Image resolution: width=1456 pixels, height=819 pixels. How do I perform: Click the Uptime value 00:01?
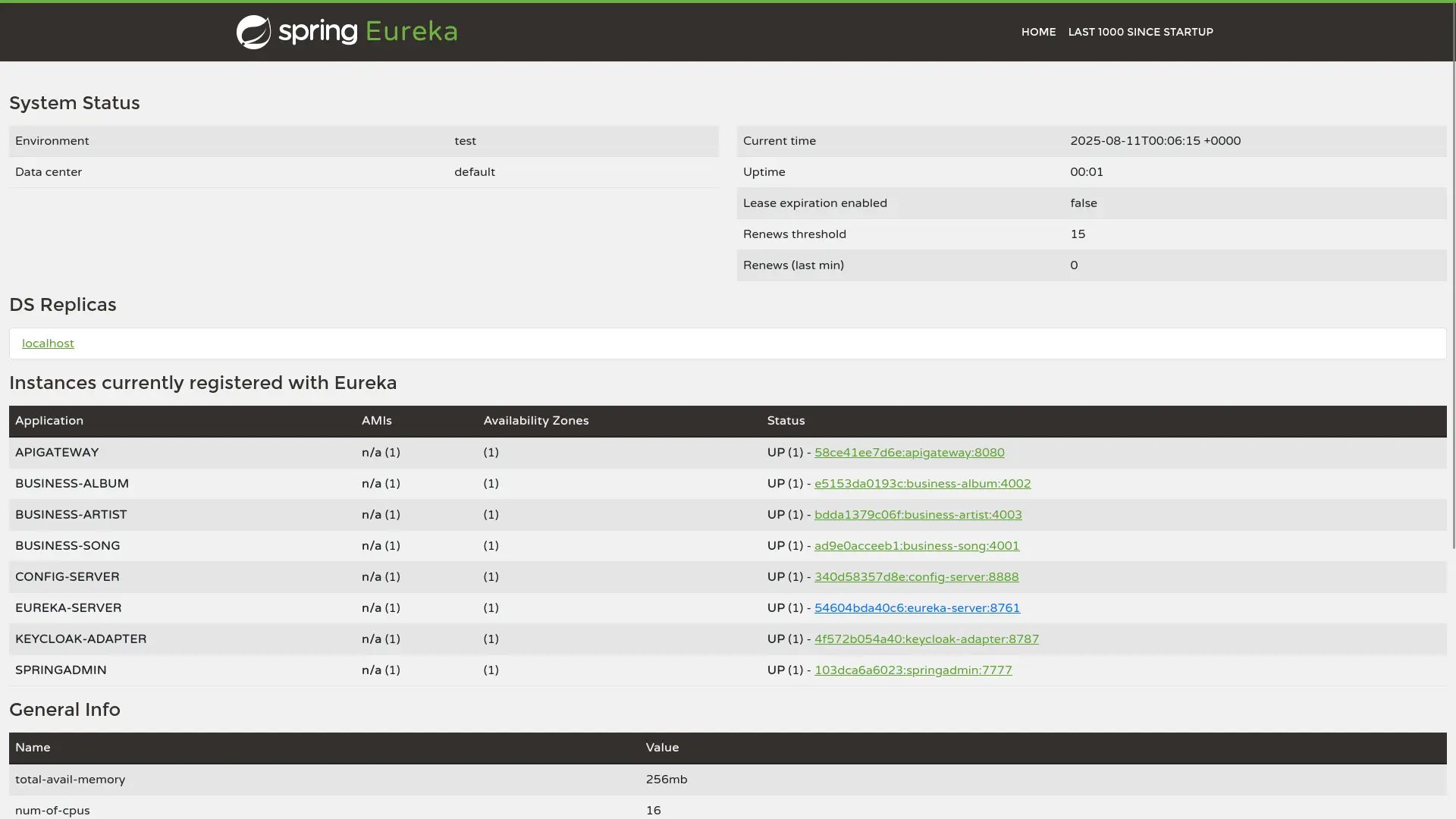click(x=1087, y=172)
